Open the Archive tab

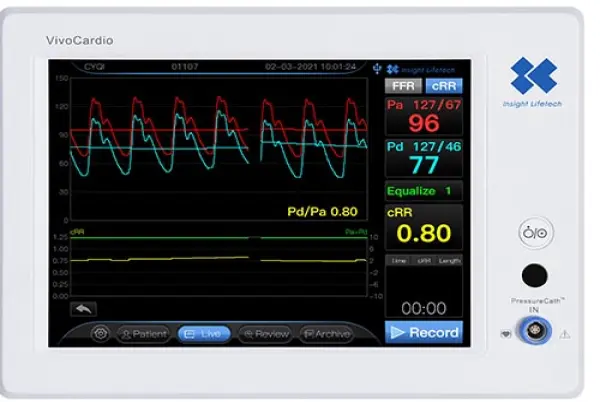tap(326, 334)
